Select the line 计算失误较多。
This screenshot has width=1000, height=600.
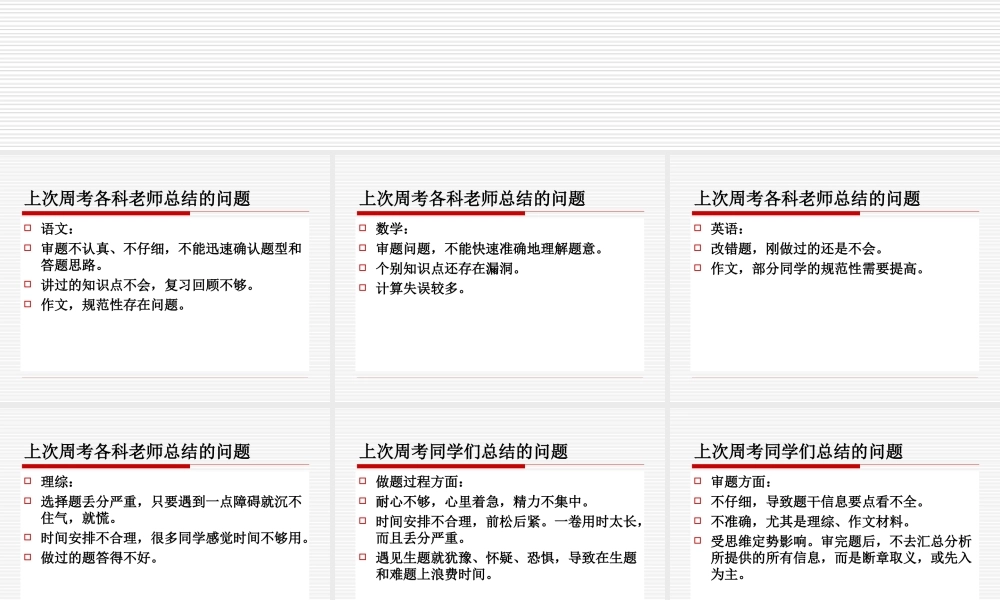pos(422,289)
